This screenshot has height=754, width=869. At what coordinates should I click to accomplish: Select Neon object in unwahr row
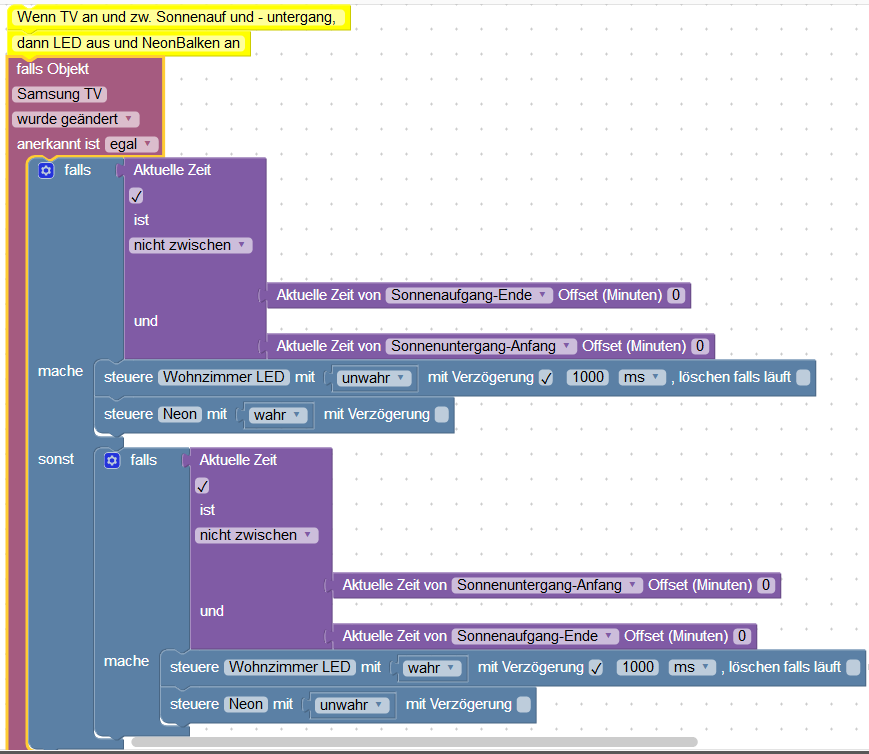(x=246, y=705)
